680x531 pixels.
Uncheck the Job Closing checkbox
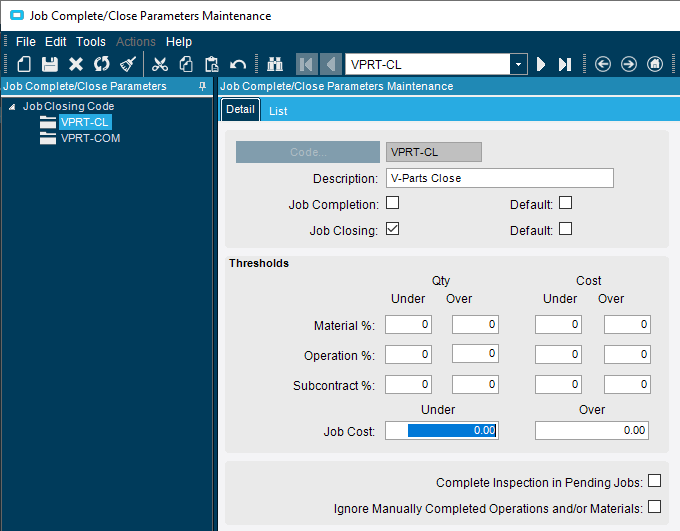click(x=392, y=229)
